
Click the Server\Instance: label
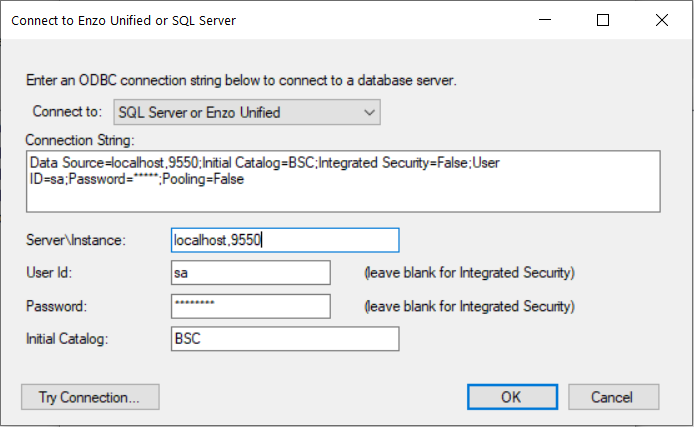click(76, 240)
